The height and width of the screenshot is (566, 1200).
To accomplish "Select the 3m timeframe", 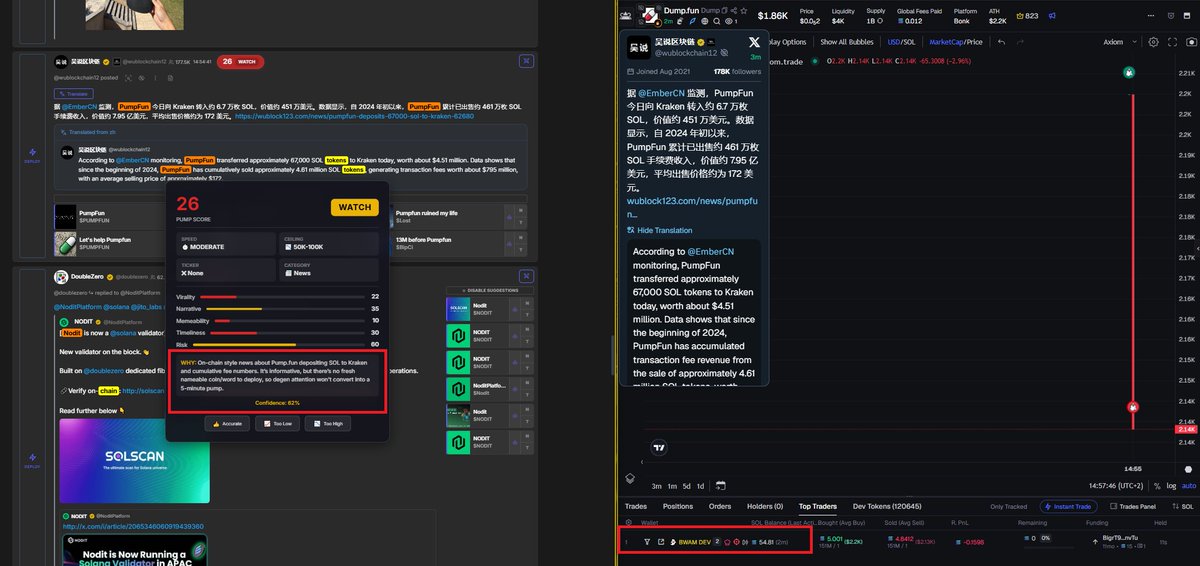I will coord(657,486).
